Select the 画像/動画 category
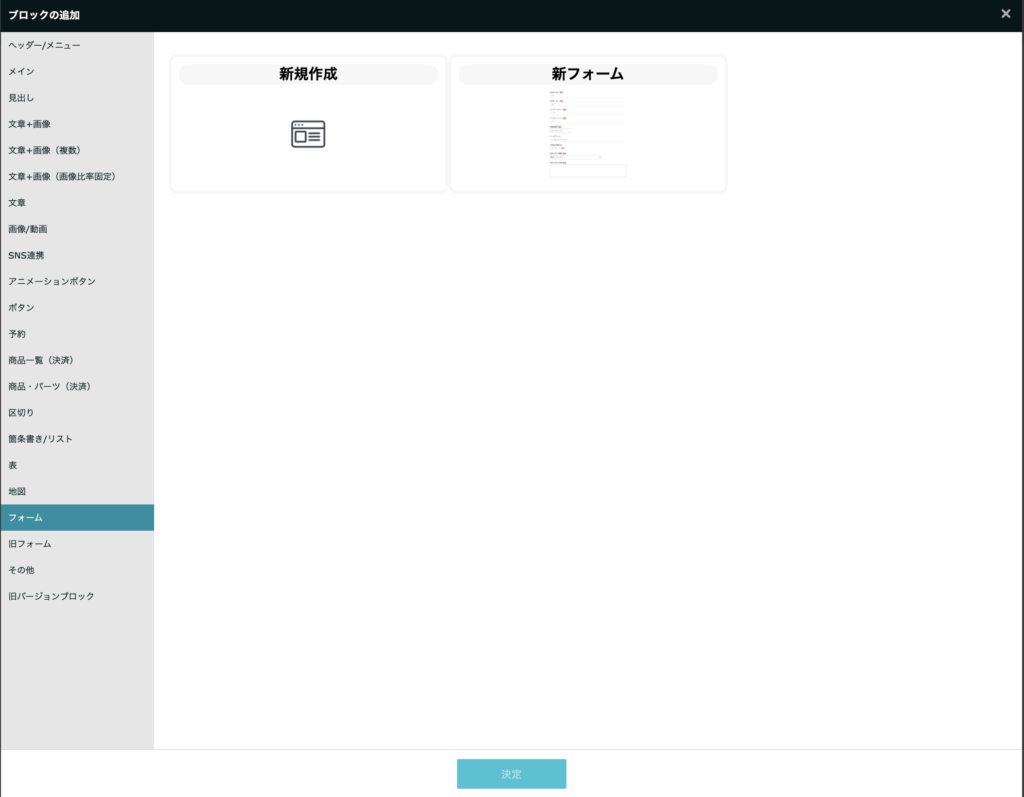The image size is (1024, 797). pos(28,229)
